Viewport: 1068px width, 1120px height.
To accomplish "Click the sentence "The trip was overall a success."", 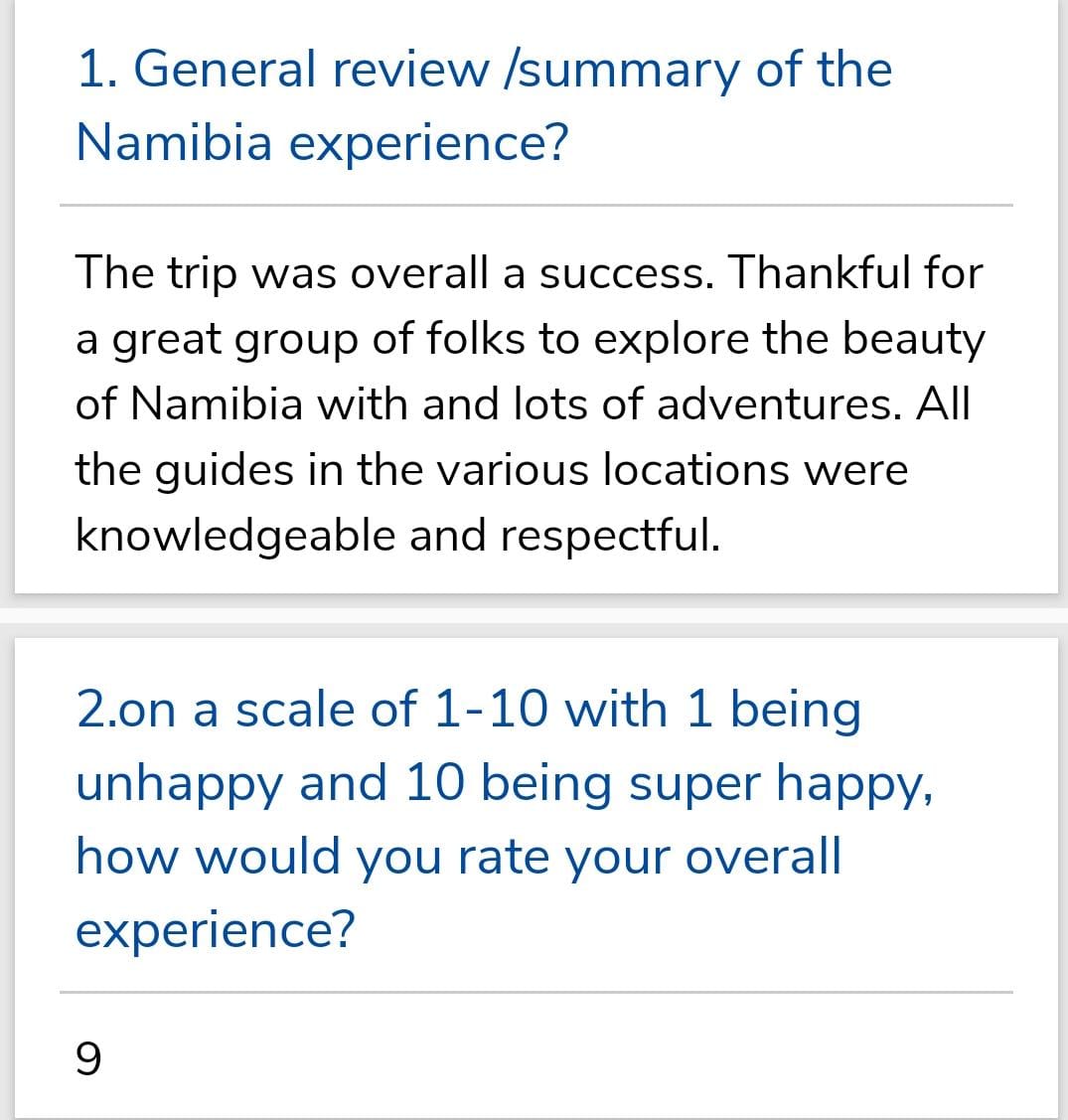I will click(394, 273).
